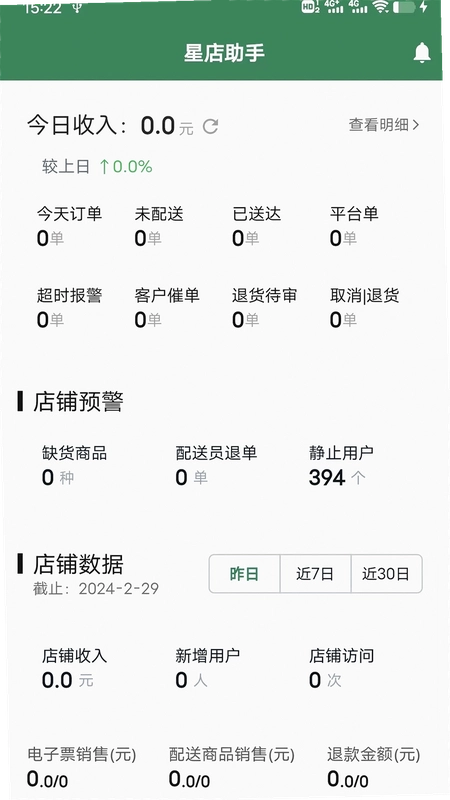
Task: View 已送达 delivered orders
Action: pyautogui.click(x=256, y=226)
